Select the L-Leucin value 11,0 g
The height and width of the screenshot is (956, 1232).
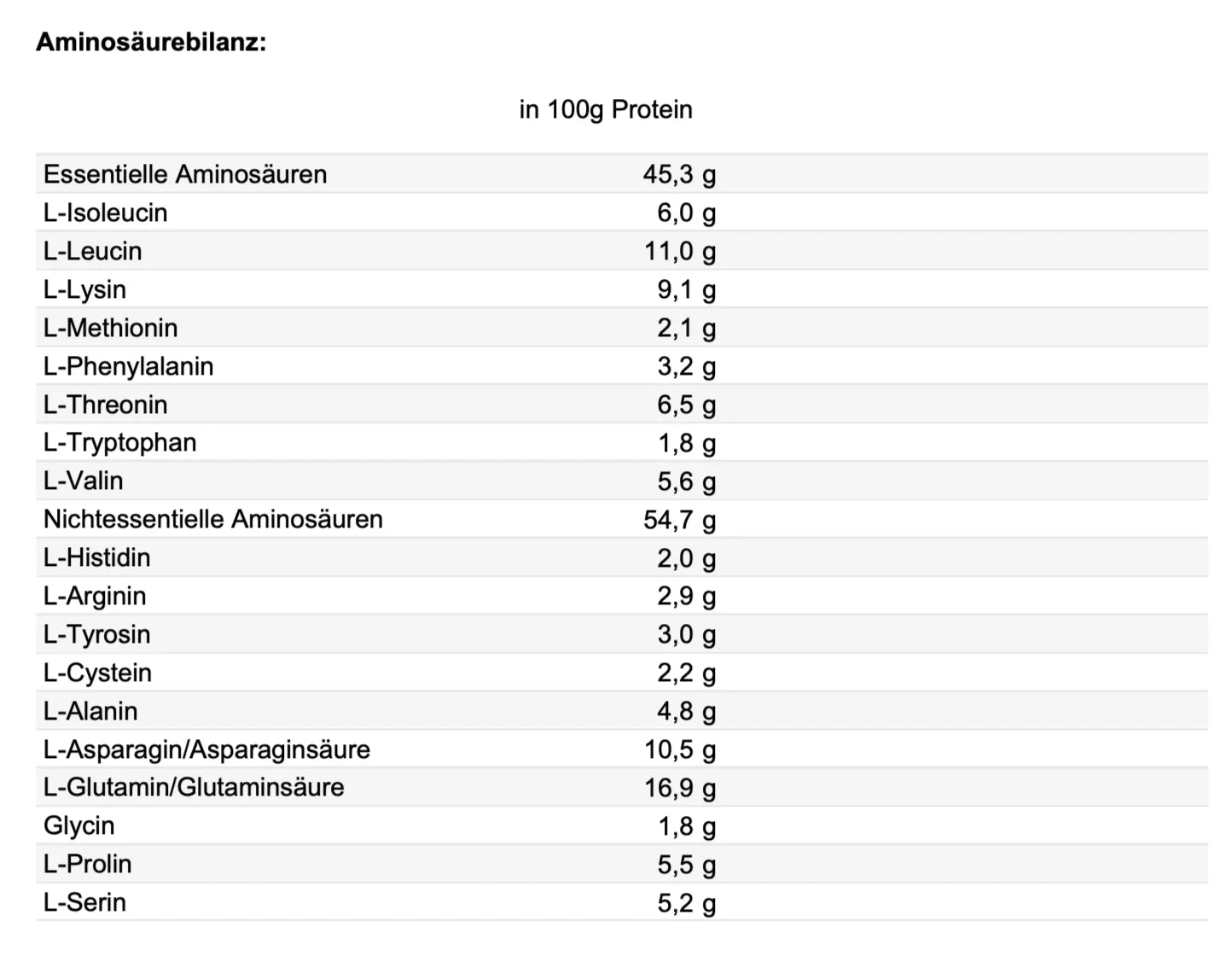(x=680, y=251)
